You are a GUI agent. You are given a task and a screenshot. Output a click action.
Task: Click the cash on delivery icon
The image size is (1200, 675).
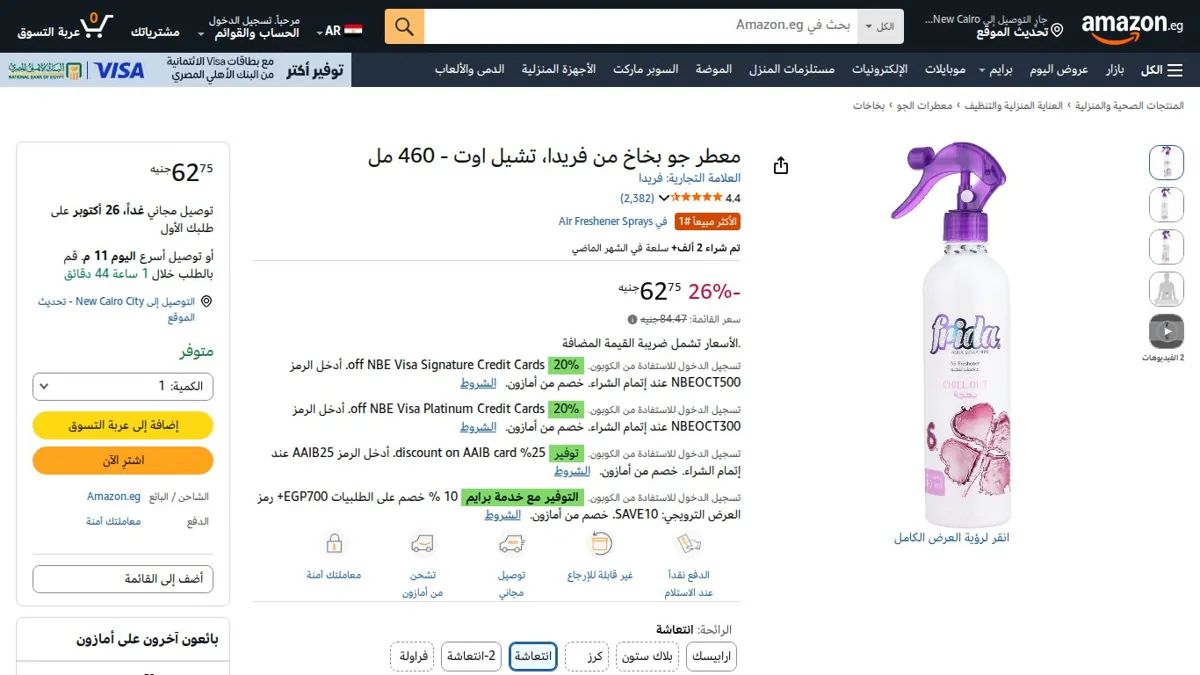(x=688, y=544)
